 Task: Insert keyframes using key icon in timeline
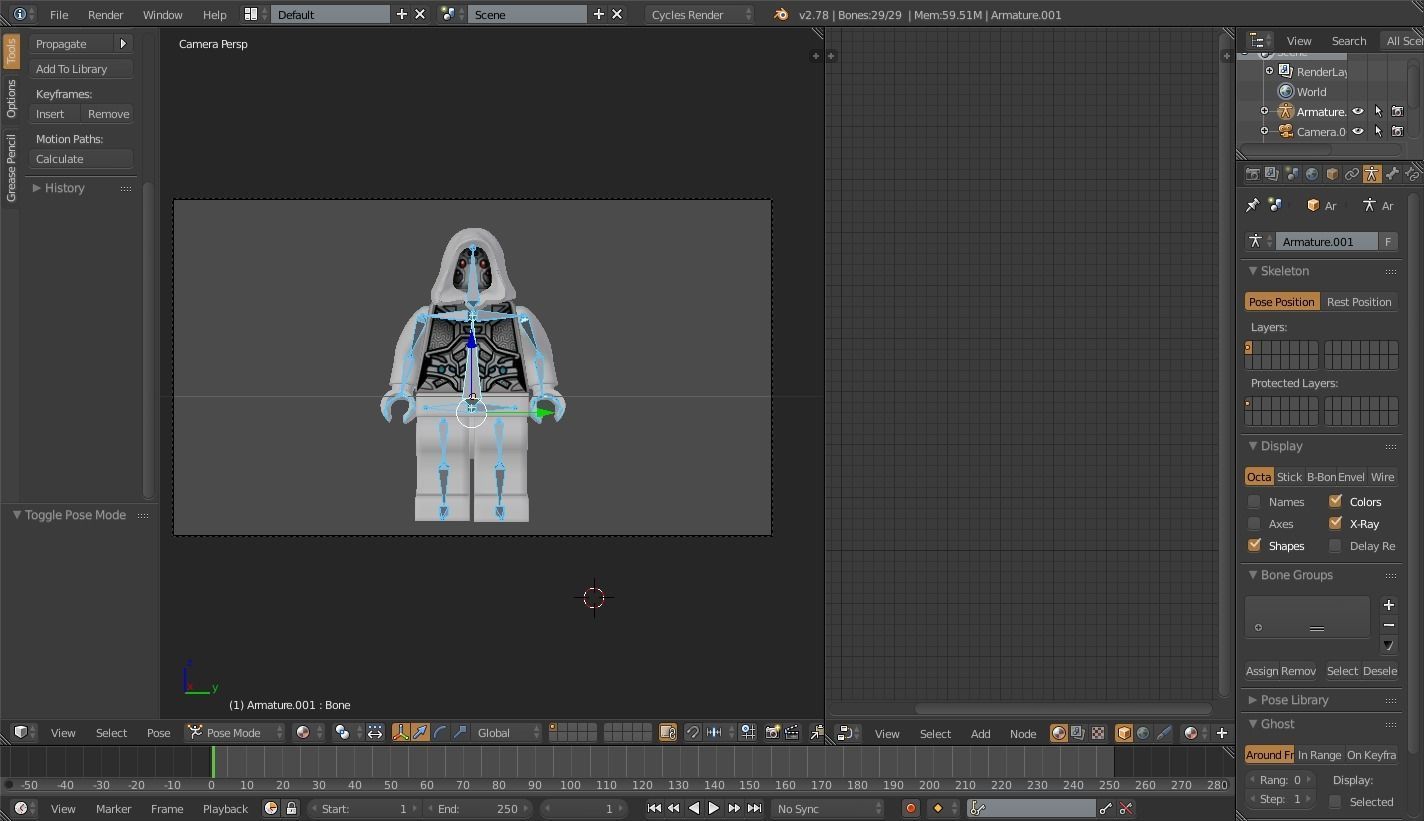1106,809
